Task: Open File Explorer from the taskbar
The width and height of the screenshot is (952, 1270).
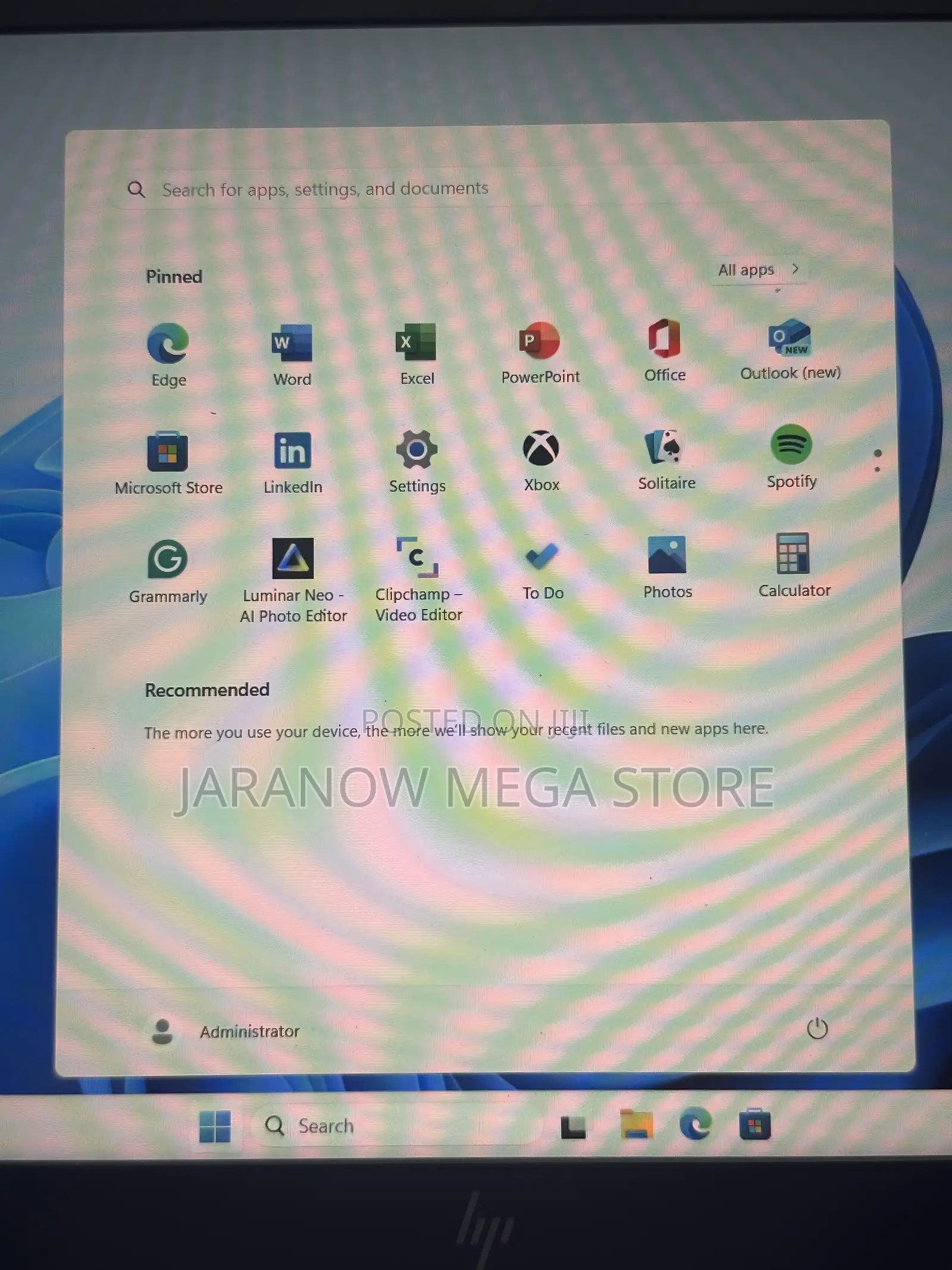Action: pos(635,1125)
